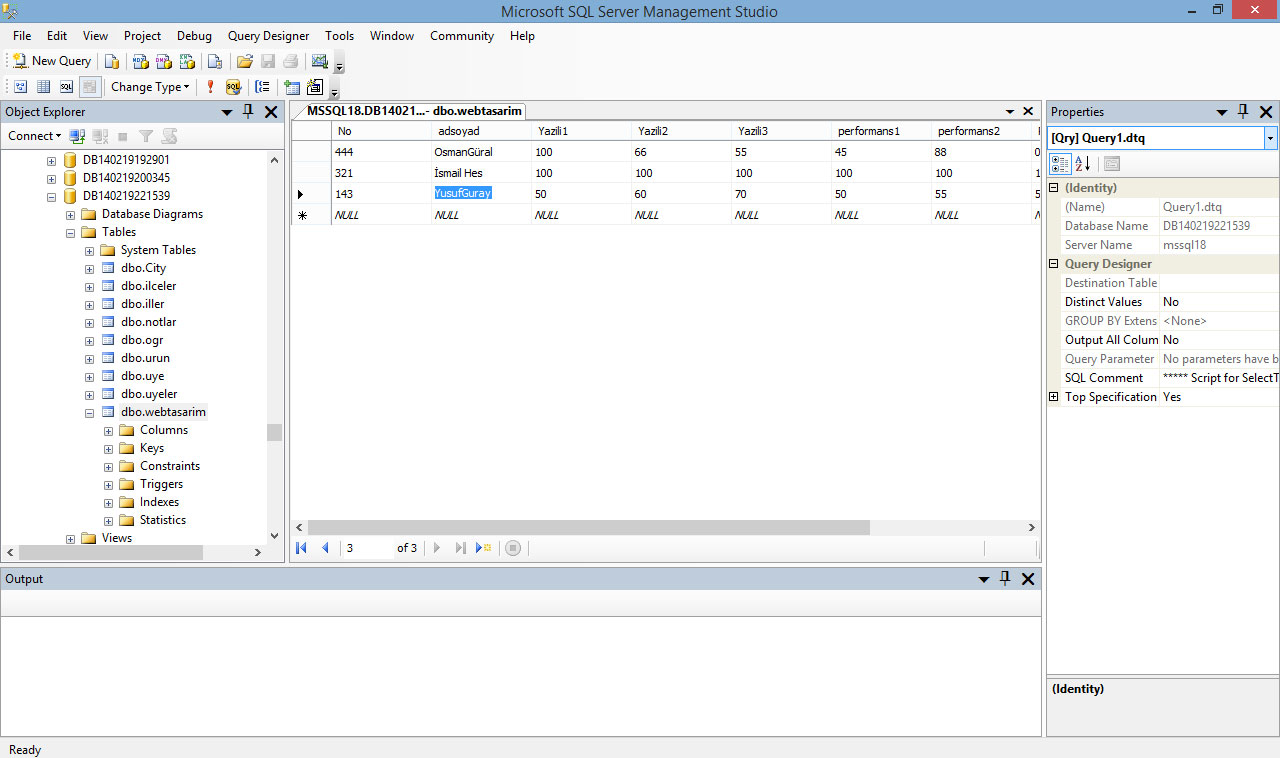
Task: Go to the previous row in results
Action: [x=325, y=548]
